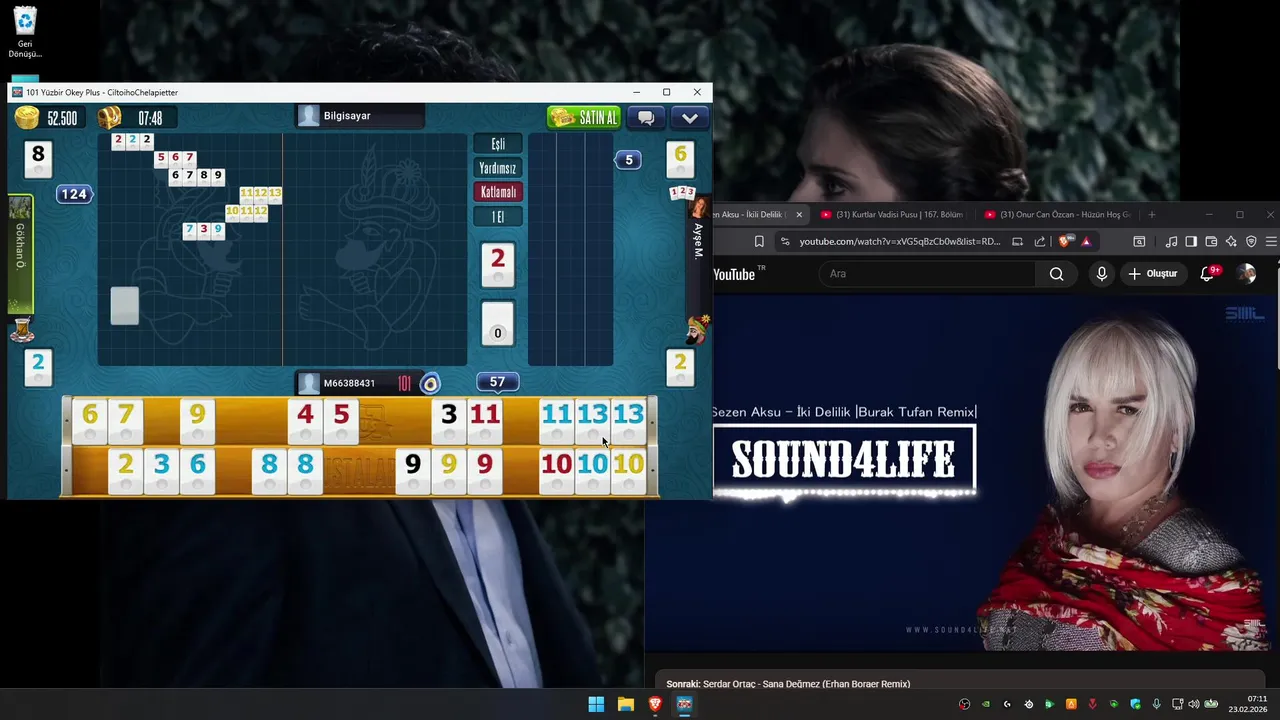Click the YouTube Ara search field
Viewport: 1280px width, 720px height.
pos(927,274)
